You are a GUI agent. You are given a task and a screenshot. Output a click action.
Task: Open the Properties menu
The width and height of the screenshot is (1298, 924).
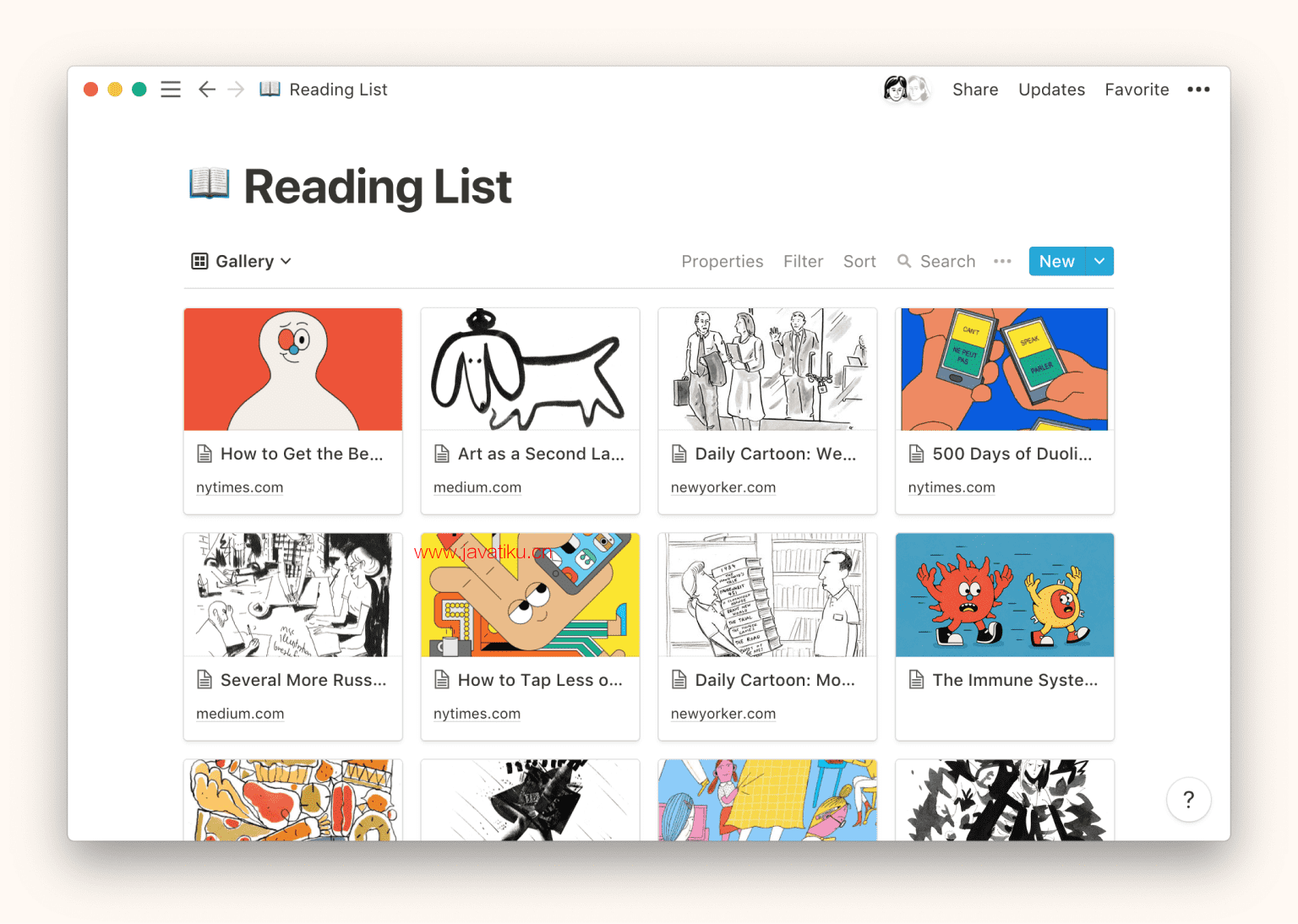coord(722,262)
